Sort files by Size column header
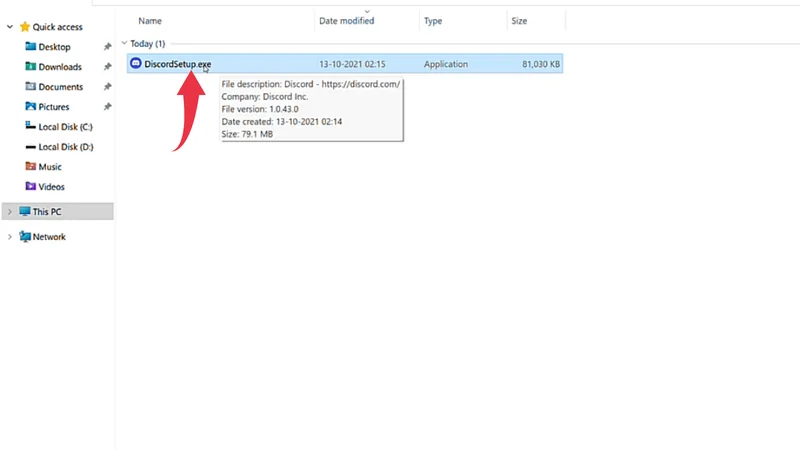This screenshot has height=450, width=800. [x=519, y=20]
